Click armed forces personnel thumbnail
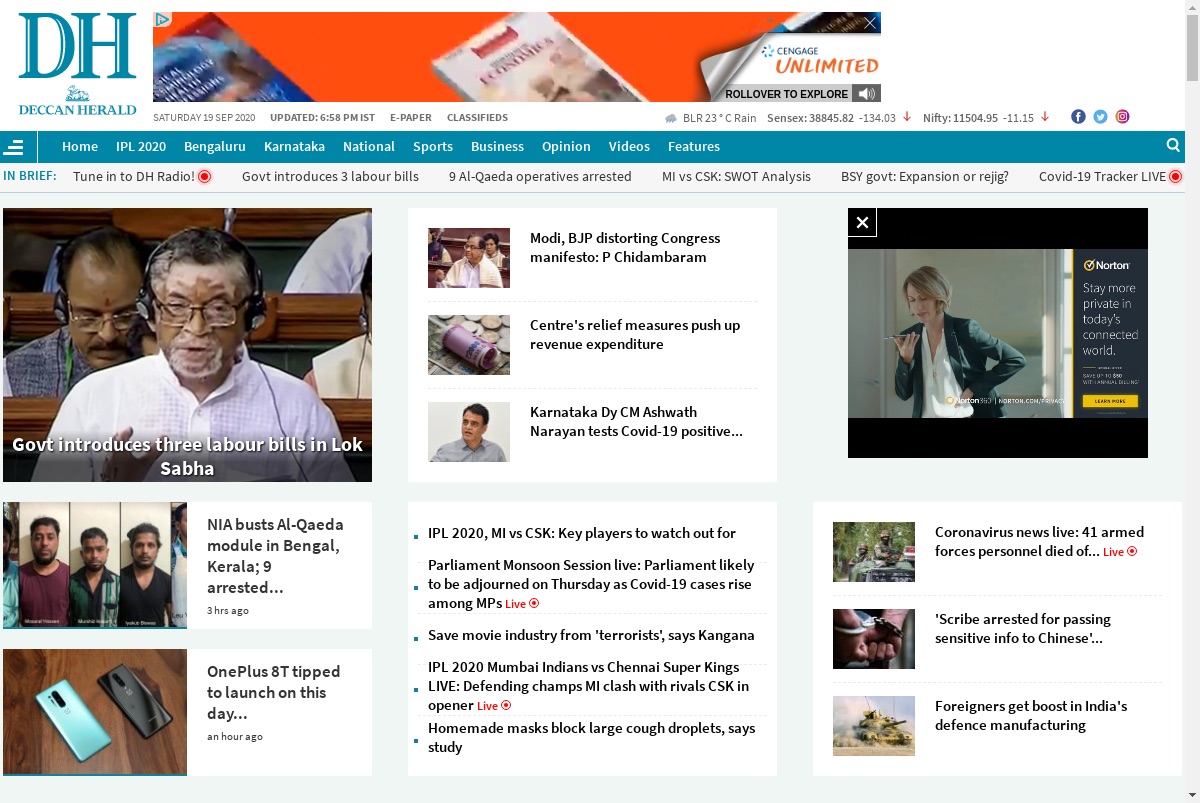The image size is (1200, 803). click(x=874, y=552)
